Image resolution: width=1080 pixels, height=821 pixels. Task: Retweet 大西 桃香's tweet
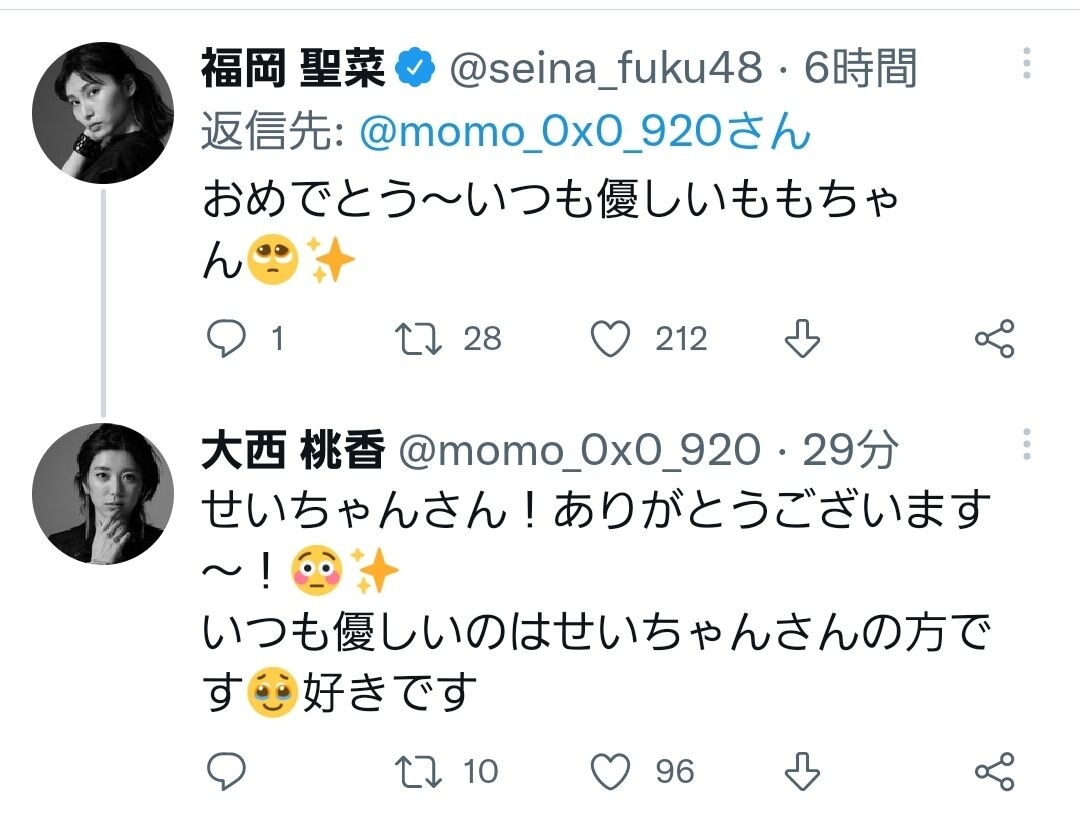pyautogui.click(x=419, y=771)
